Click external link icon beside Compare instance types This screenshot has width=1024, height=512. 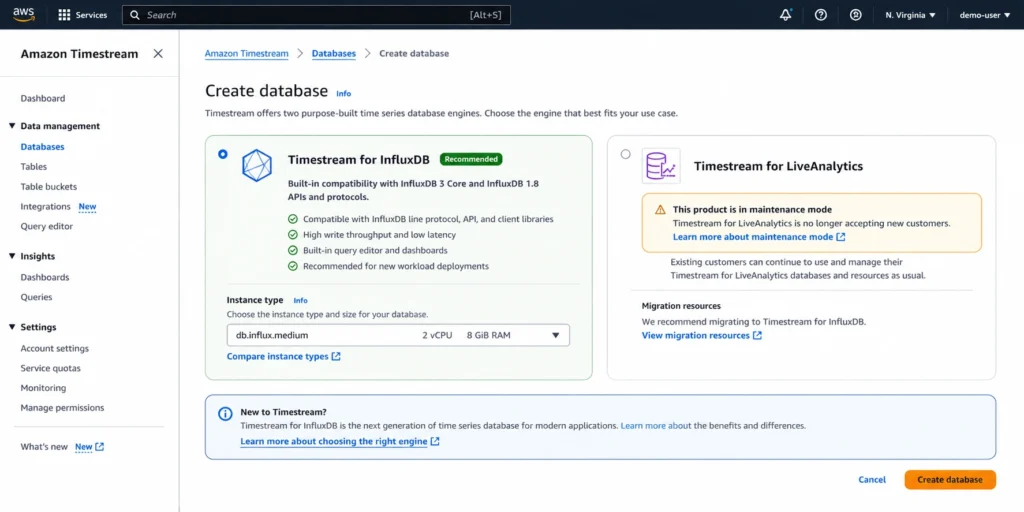point(336,357)
